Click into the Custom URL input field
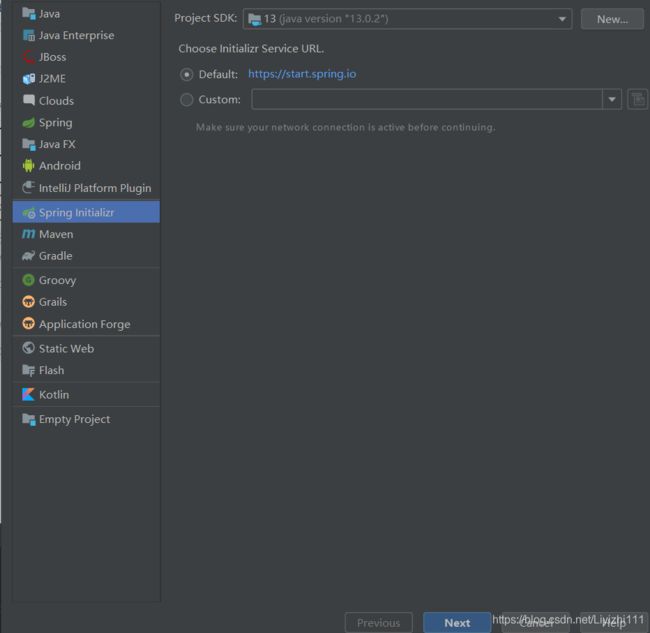The image size is (650, 633). point(427,99)
